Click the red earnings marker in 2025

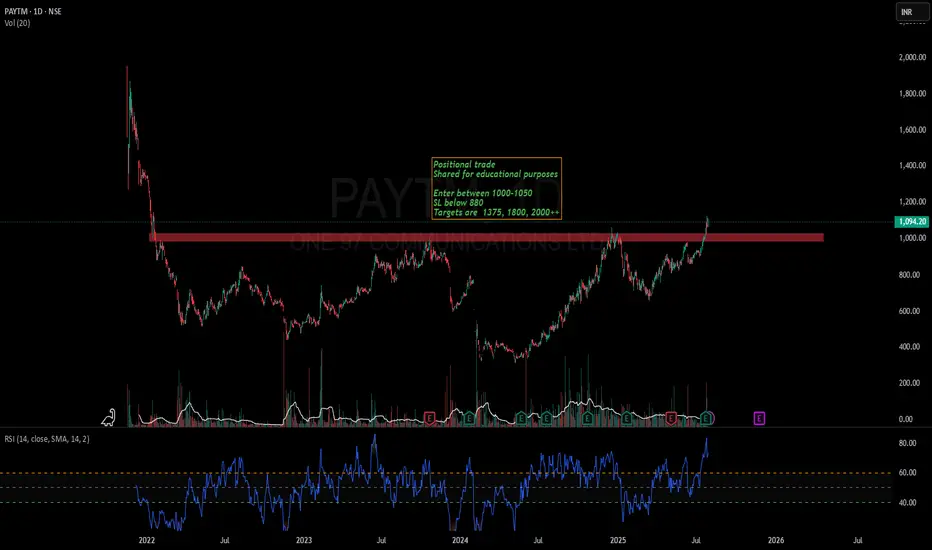670,419
